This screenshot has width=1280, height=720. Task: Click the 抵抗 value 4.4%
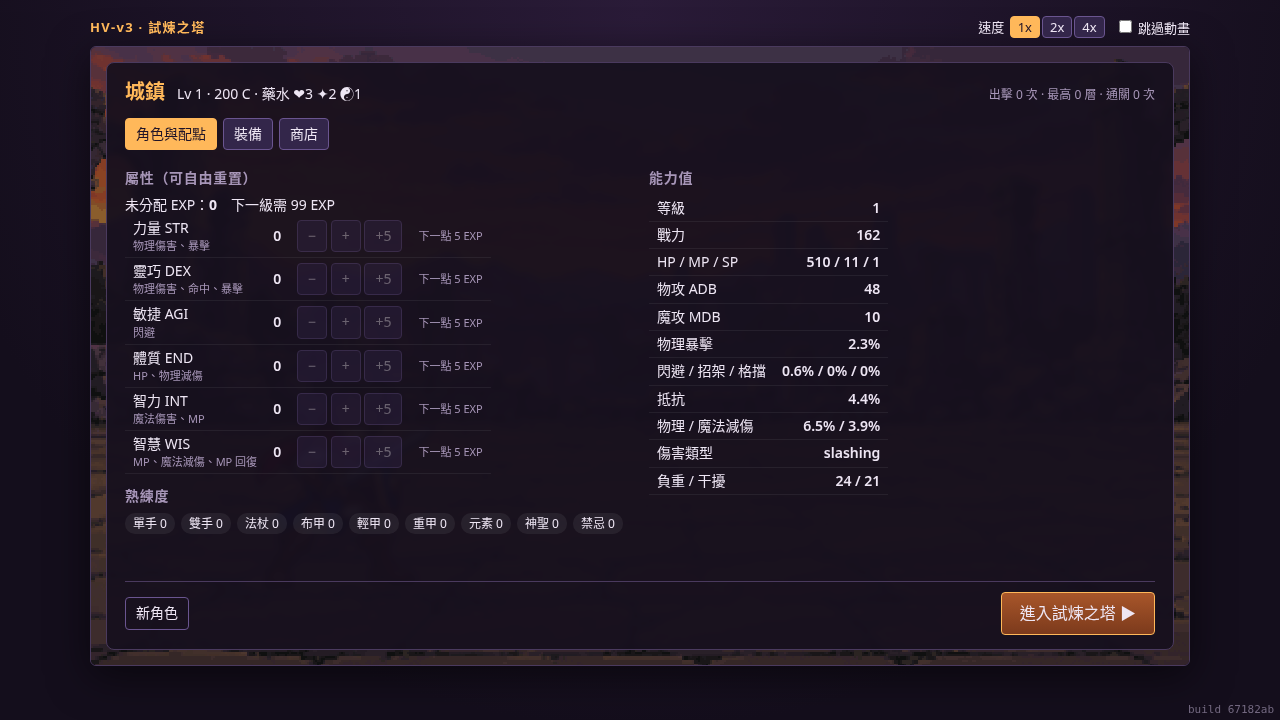tap(864, 399)
